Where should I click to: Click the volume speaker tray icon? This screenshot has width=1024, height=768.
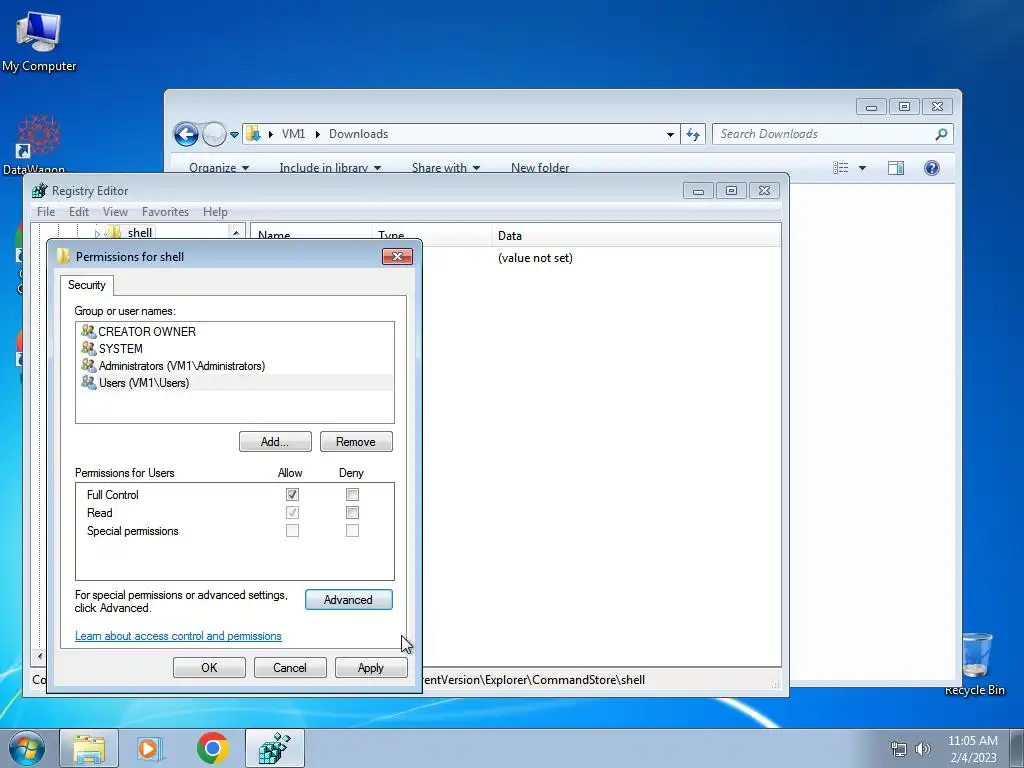point(922,749)
